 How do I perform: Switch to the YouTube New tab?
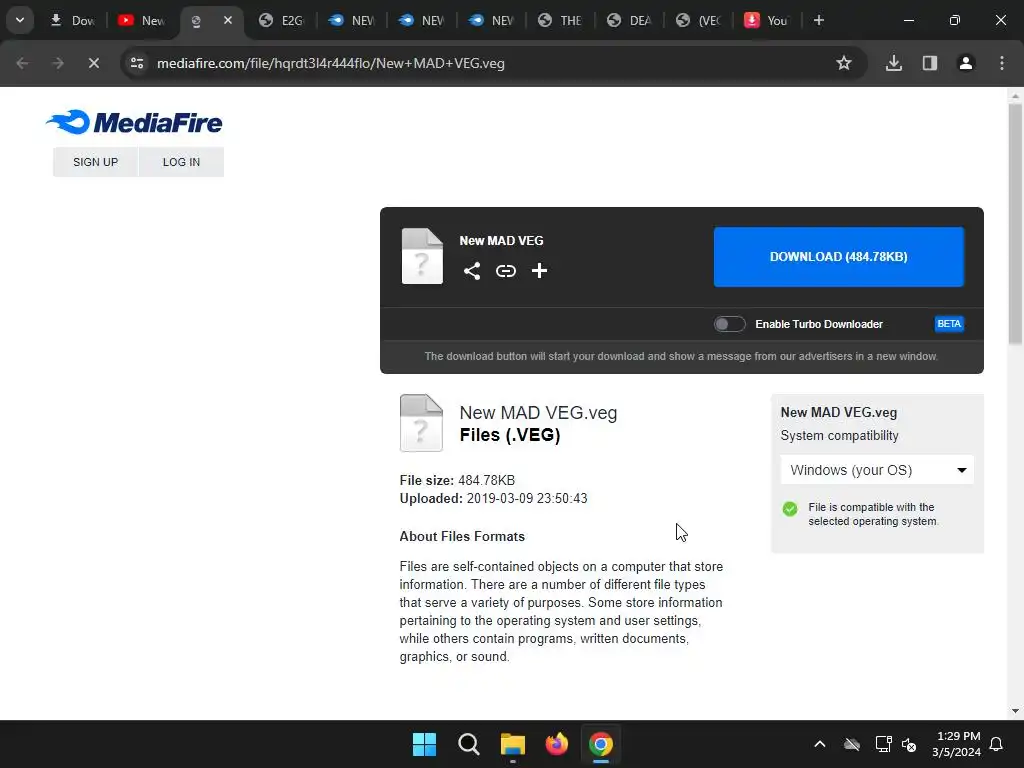pyautogui.click(x=142, y=20)
